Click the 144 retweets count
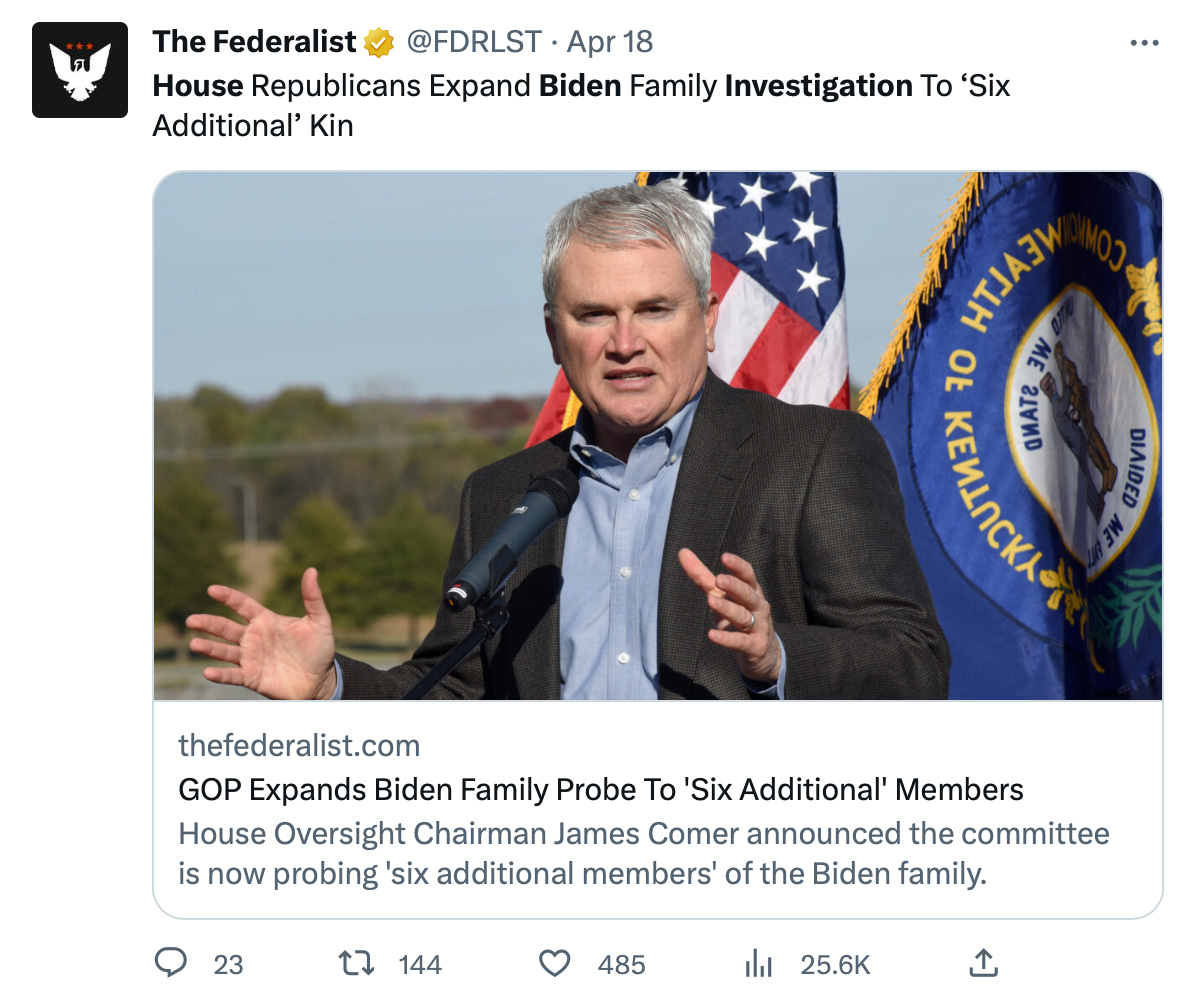1190x998 pixels. click(x=420, y=964)
